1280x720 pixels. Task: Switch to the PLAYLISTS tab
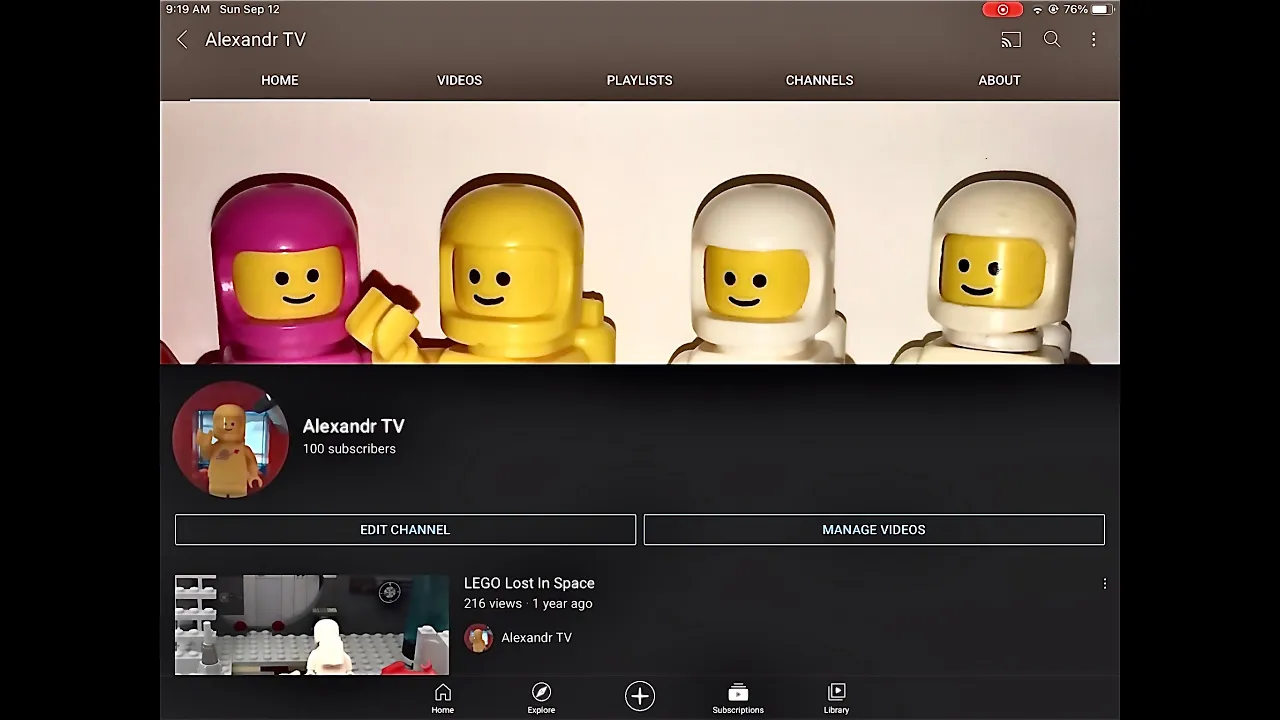(640, 80)
